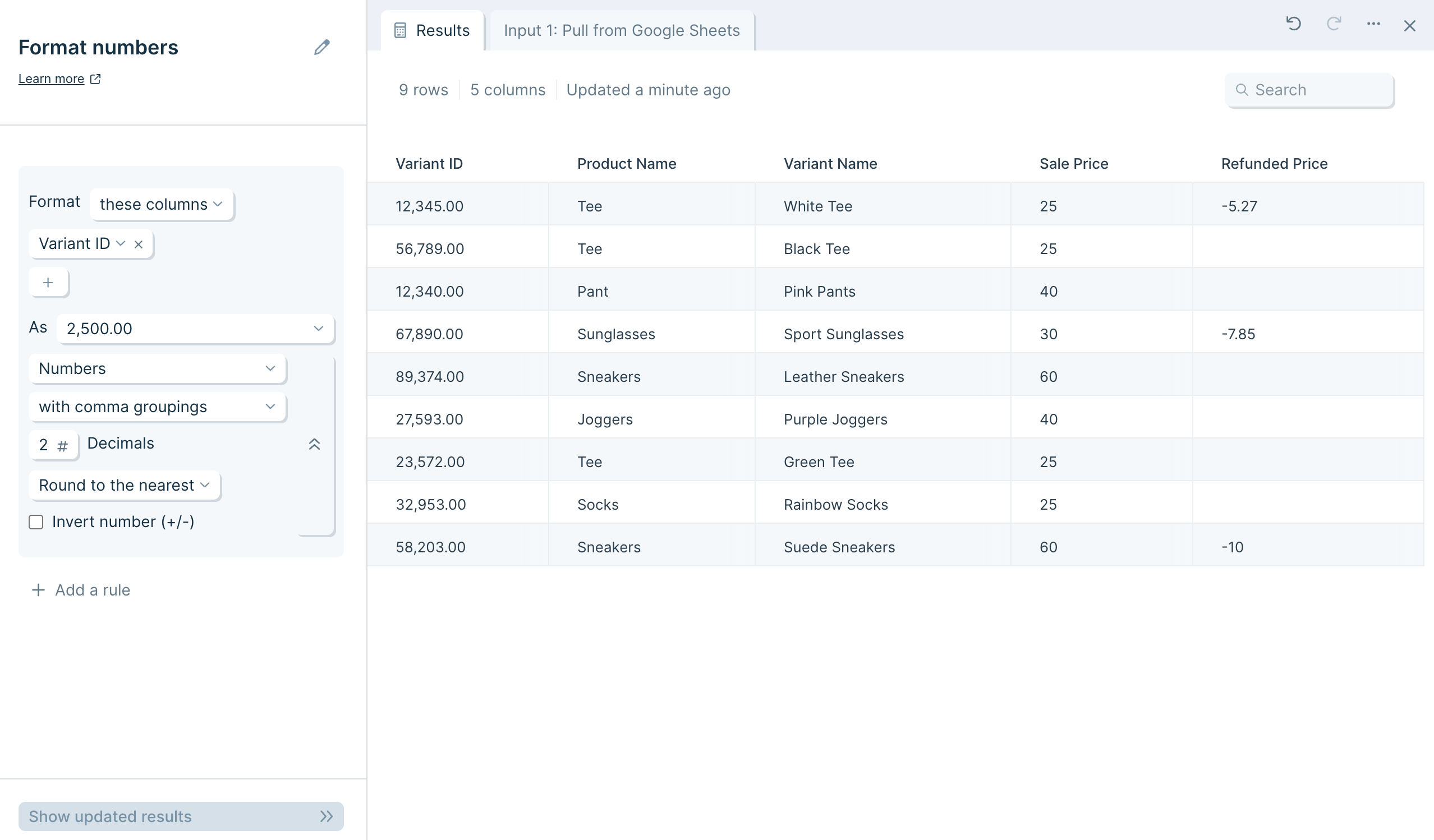1434x840 pixels.
Task: Click the double-arrow icon on Show updated results
Action: [x=326, y=816]
